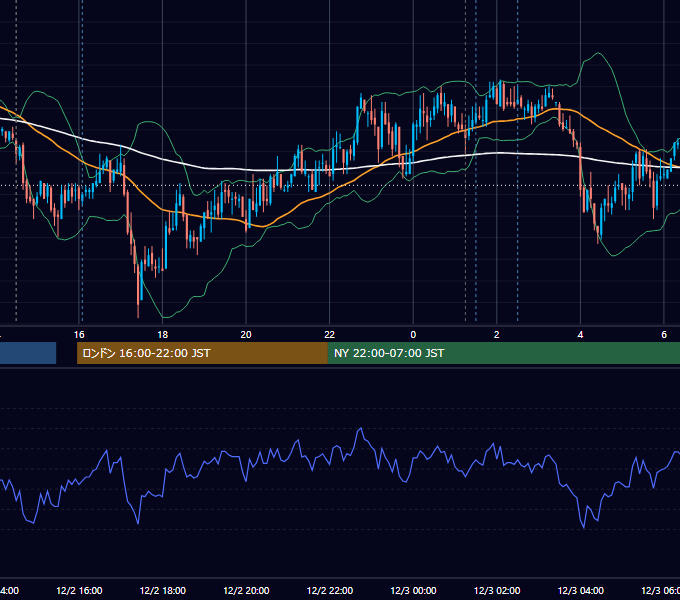Click the 2 hour label on the price chart axis
The height and width of the screenshot is (600, 680).
pos(497,335)
